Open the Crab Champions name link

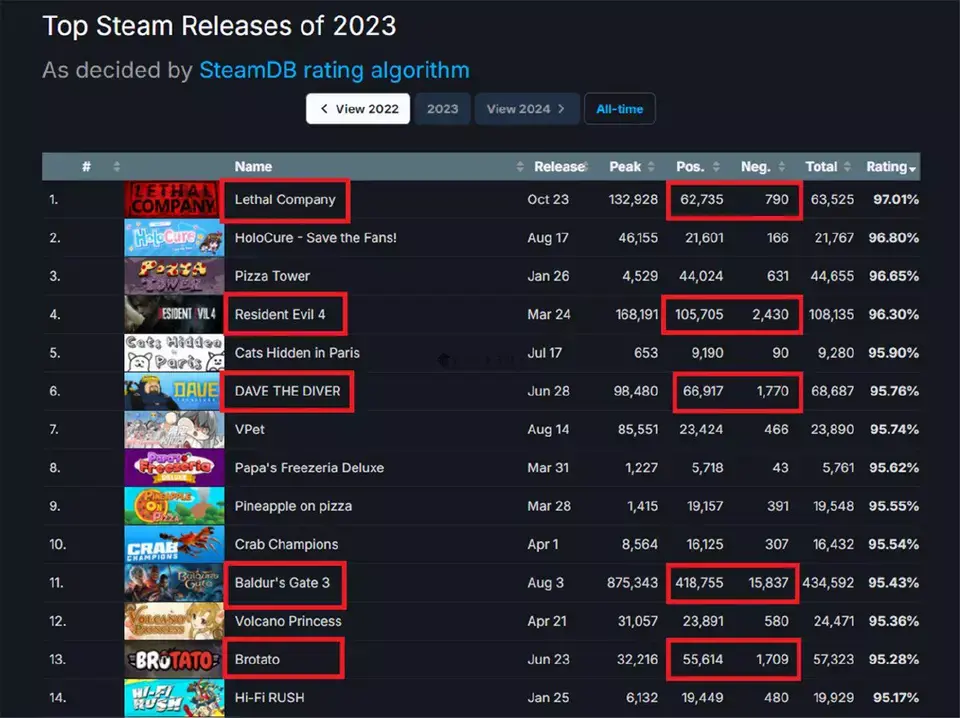tap(286, 544)
